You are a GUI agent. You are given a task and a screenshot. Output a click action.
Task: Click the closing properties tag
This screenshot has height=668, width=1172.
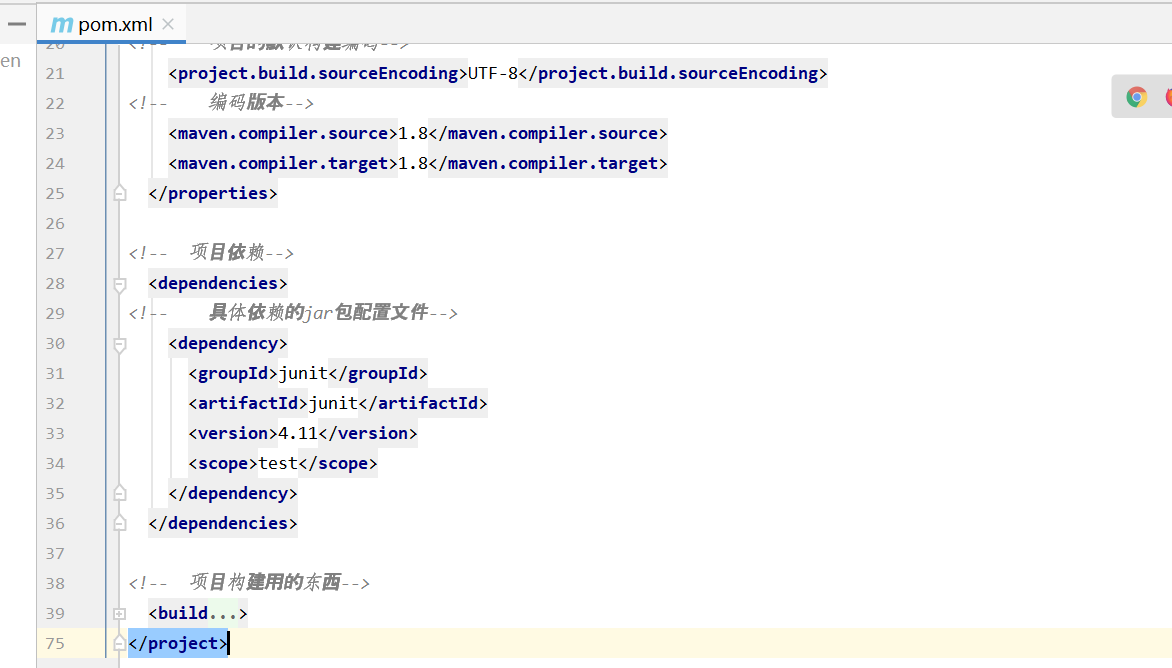pyautogui.click(x=213, y=194)
